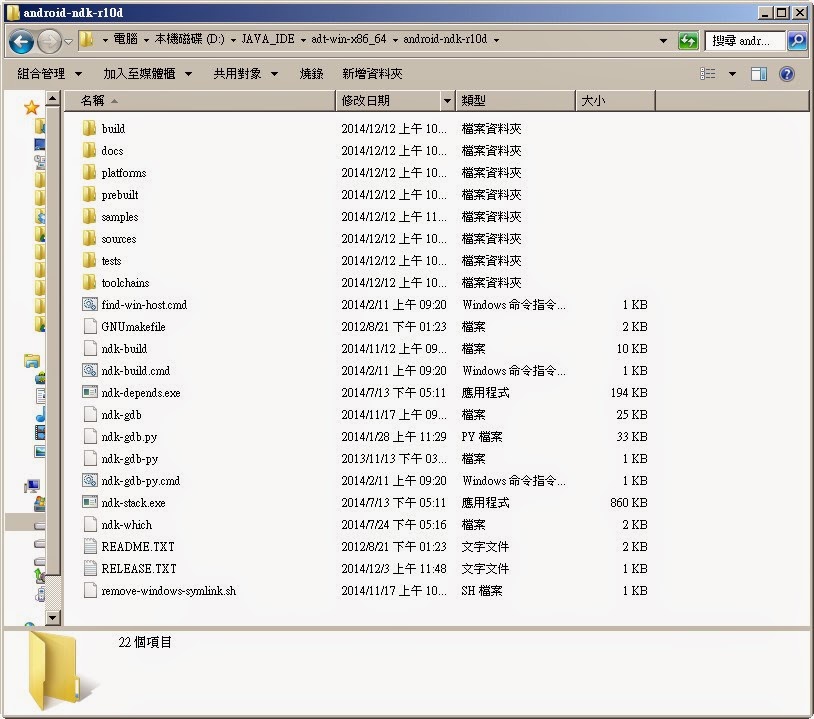Image resolution: width=814 pixels, height=719 pixels.
Task: Select ndk-which file name
Action: (127, 525)
